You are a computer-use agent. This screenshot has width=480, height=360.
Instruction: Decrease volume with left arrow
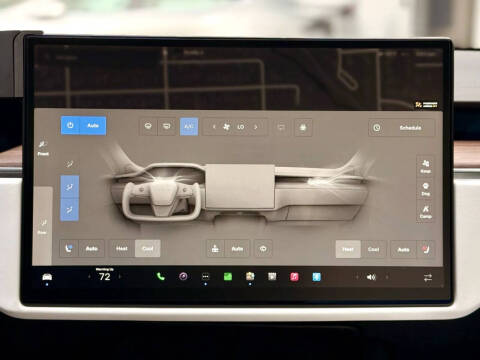tap(357, 277)
